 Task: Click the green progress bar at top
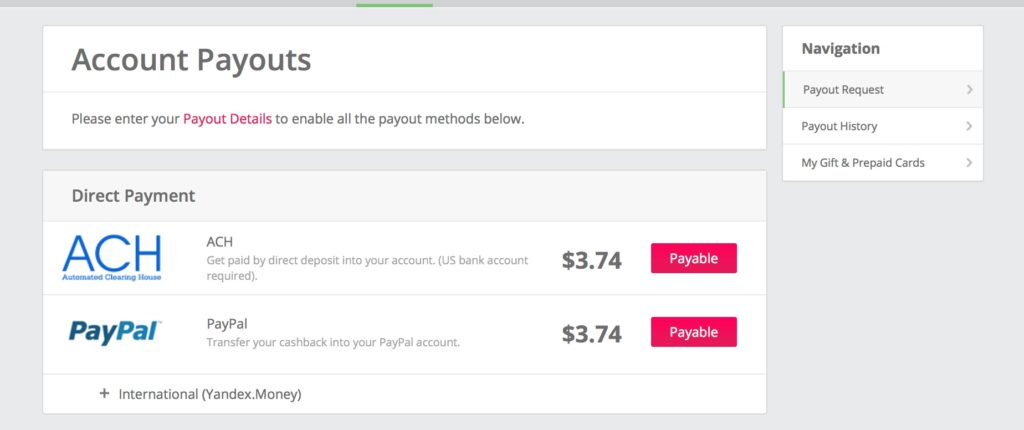click(394, 5)
